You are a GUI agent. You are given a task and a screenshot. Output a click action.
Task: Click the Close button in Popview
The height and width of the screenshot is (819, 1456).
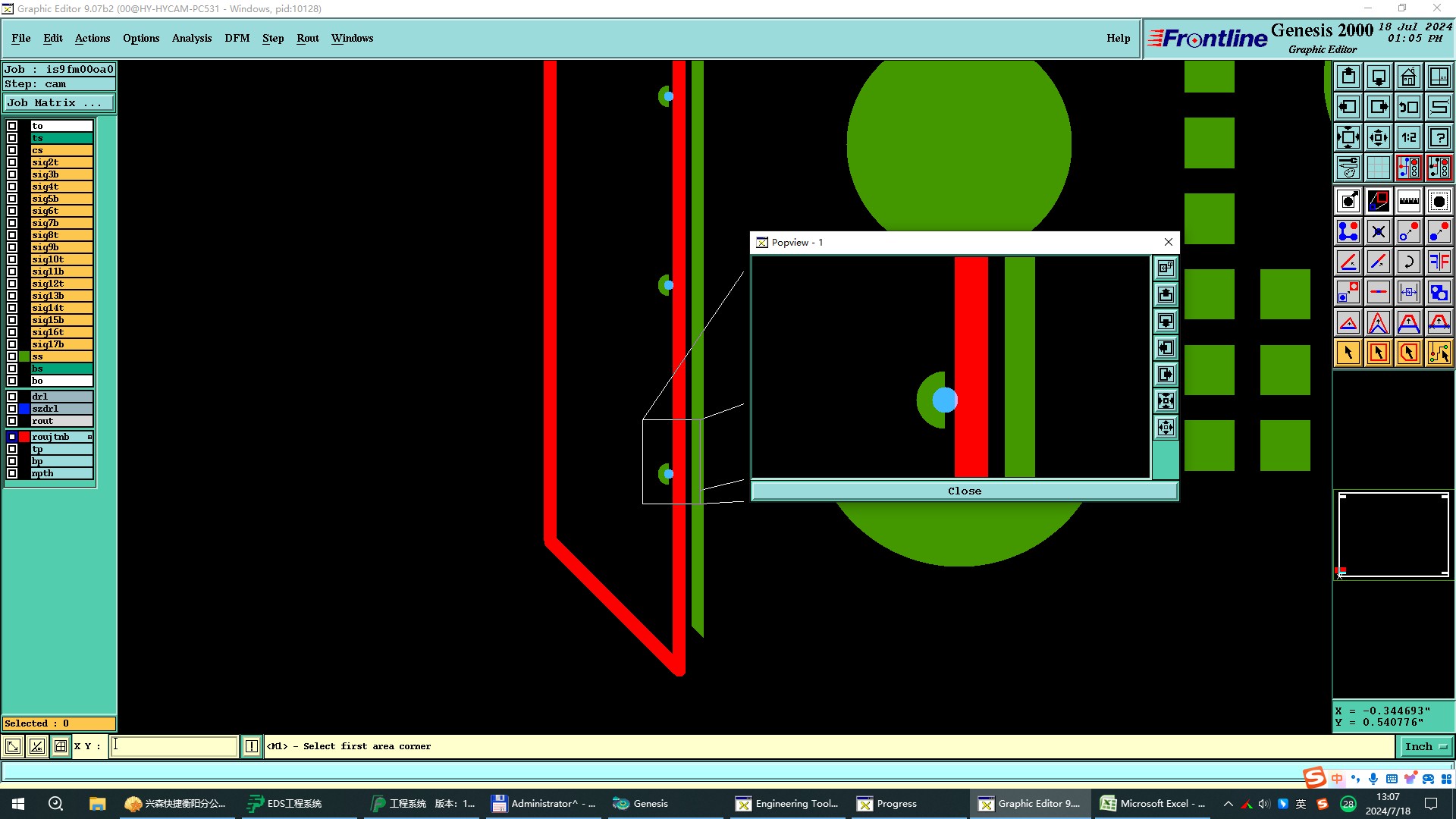click(x=964, y=491)
